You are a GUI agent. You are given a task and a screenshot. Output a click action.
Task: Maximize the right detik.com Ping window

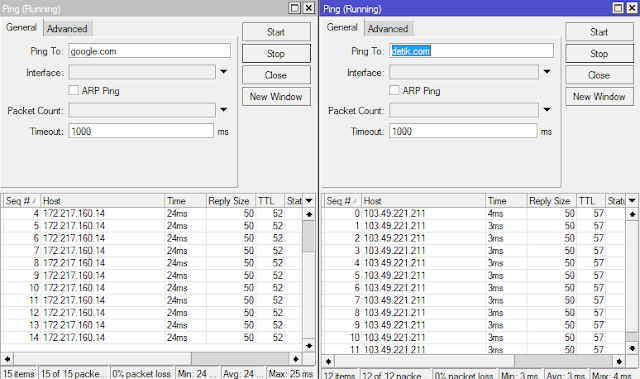pos(618,8)
